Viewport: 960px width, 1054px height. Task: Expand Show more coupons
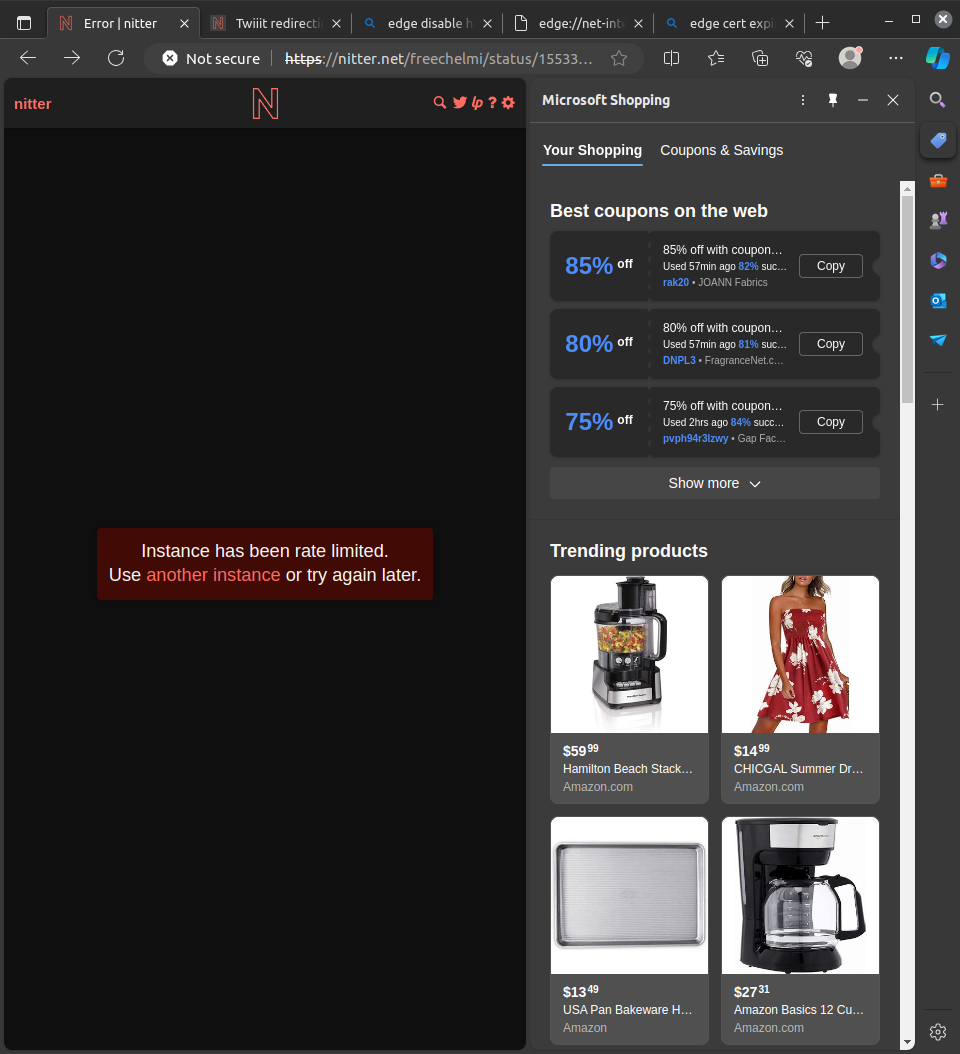715,483
